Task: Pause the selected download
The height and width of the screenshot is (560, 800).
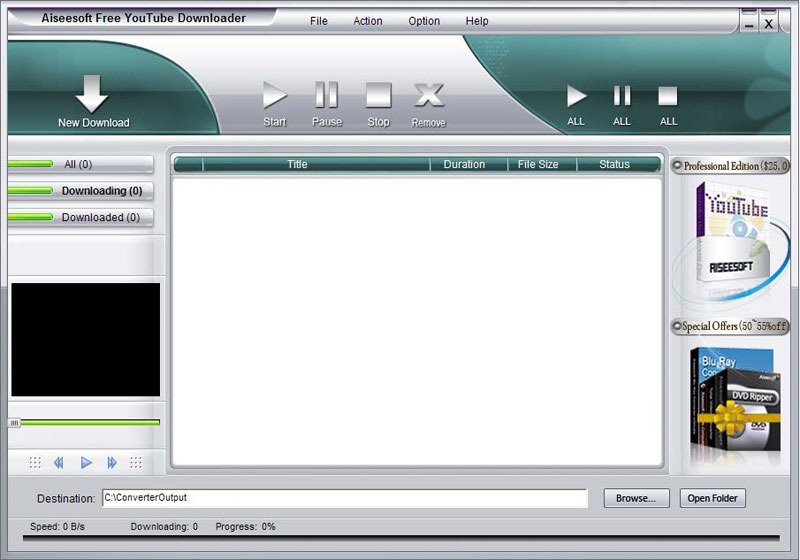Action: (x=326, y=96)
